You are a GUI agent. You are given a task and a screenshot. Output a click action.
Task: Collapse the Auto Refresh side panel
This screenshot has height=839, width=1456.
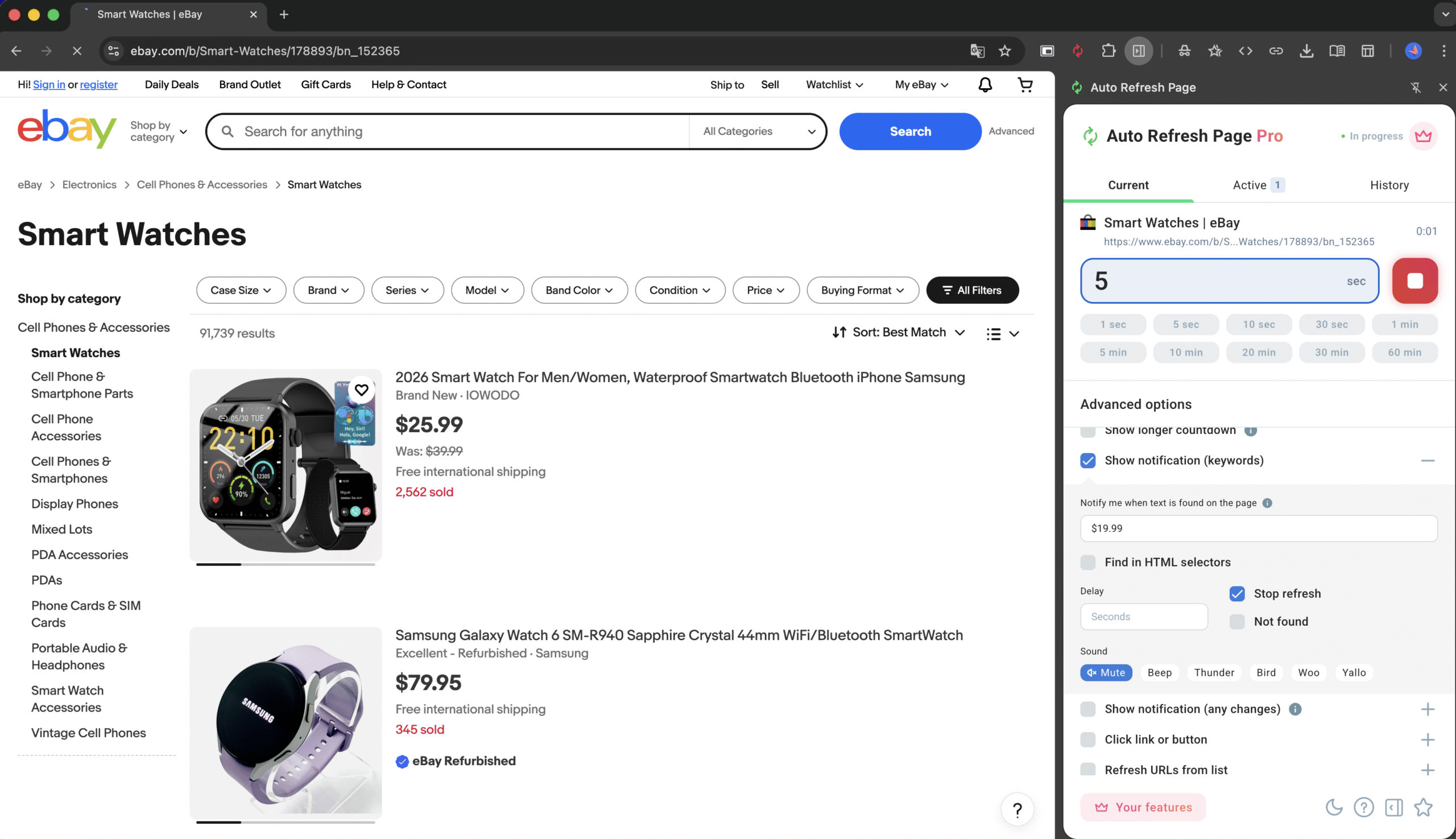[x=1393, y=807]
